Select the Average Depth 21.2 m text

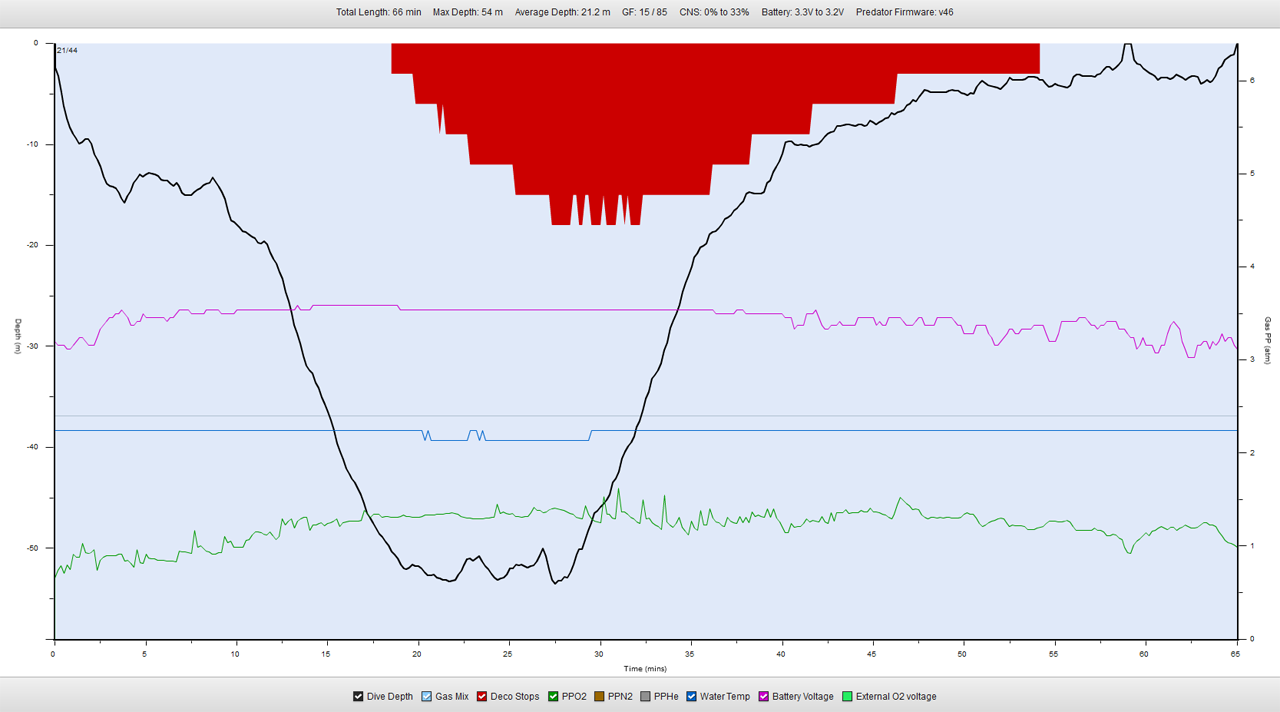562,13
